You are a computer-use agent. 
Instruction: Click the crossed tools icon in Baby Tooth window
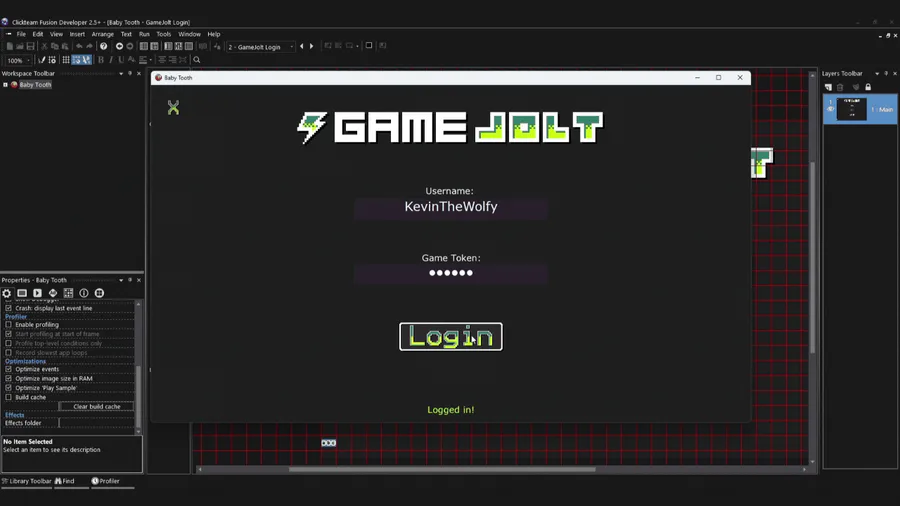click(173, 107)
